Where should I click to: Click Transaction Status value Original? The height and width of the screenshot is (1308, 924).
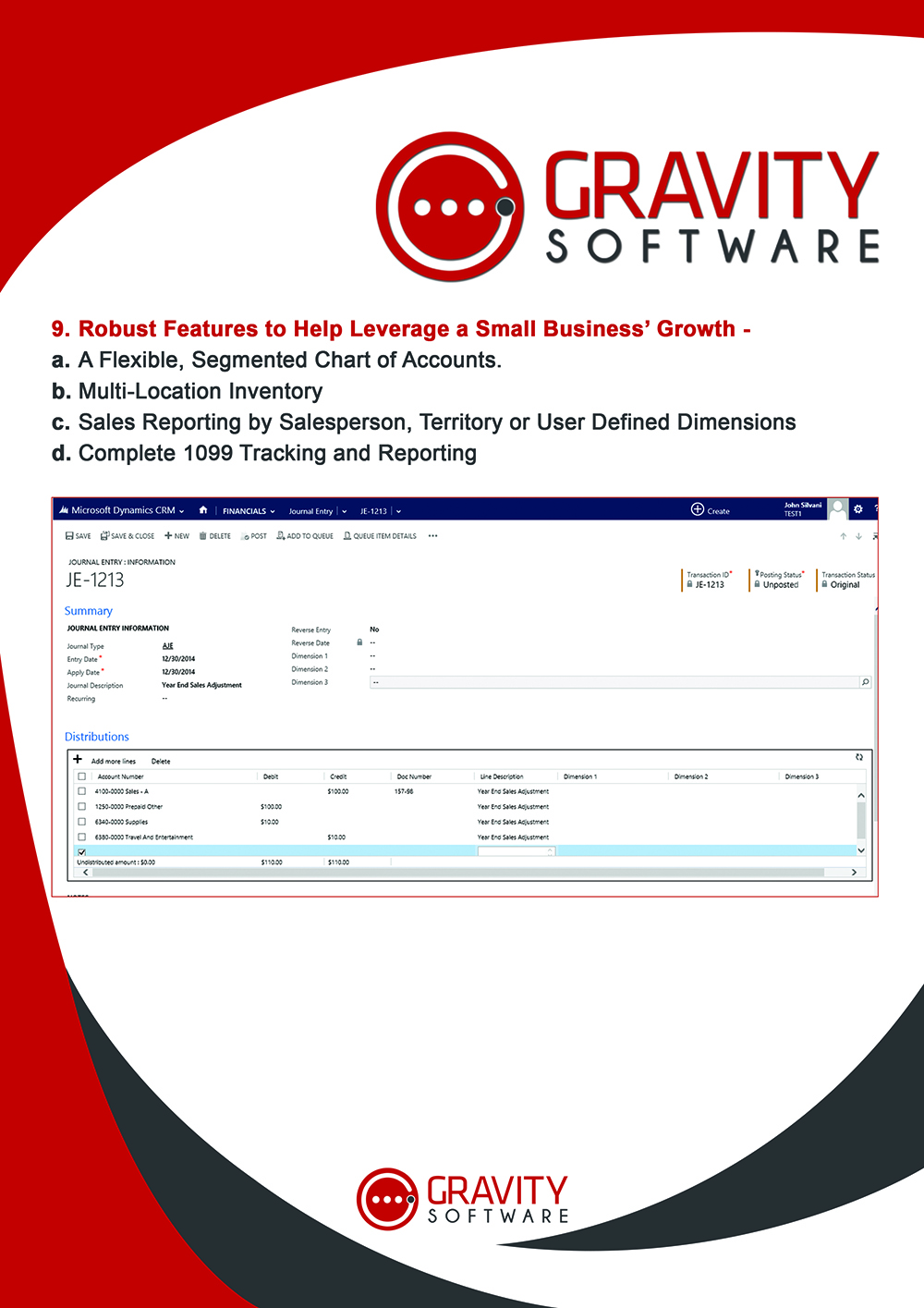pyautogui.click(x=845, y=585)
